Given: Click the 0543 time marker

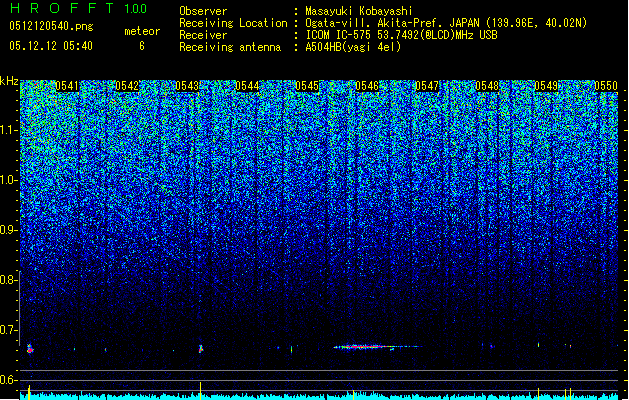Looking at the screenshot, I should coord(187,86).
